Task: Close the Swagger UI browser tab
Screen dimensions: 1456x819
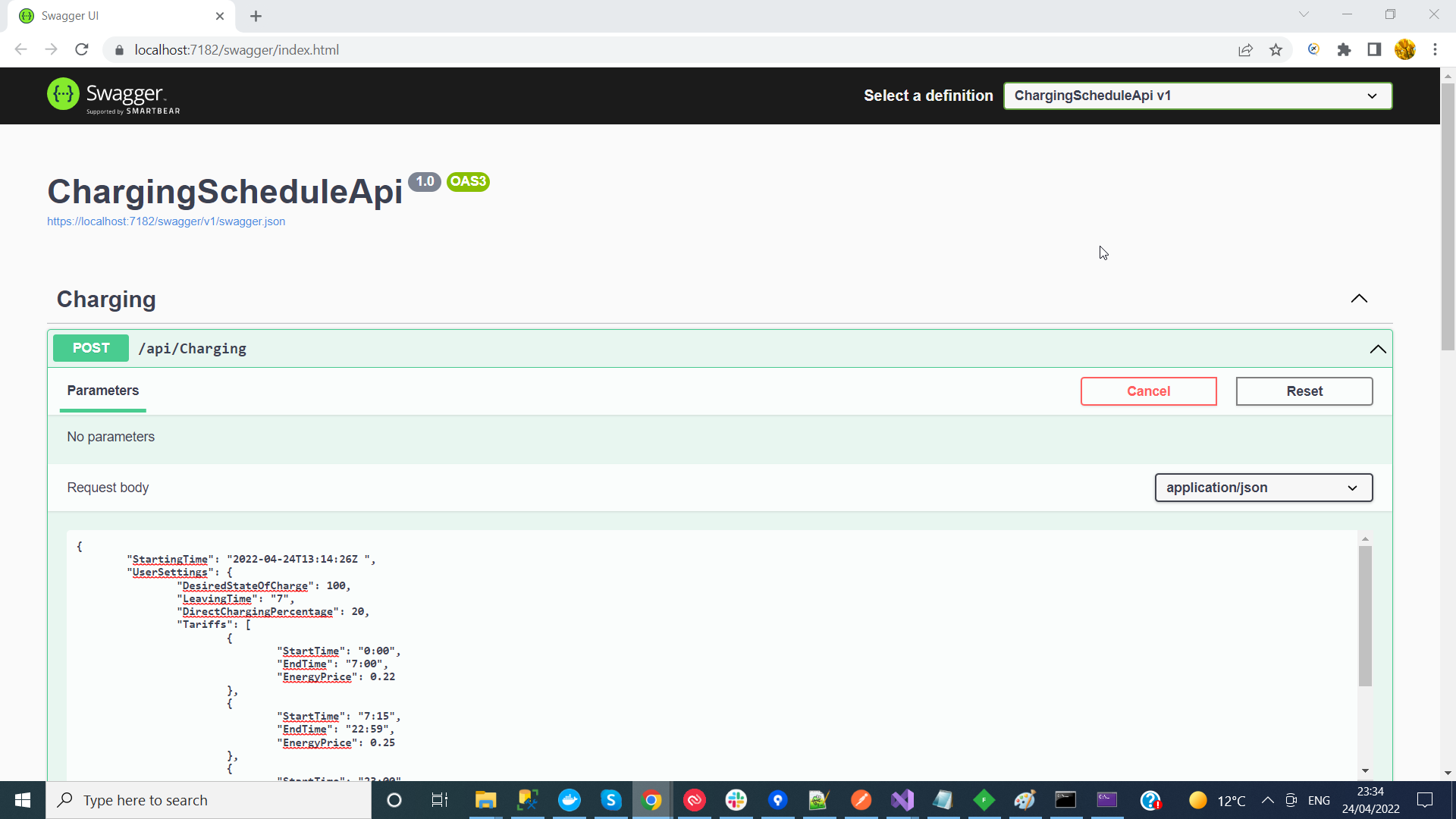Action: (x=220, y=16)
